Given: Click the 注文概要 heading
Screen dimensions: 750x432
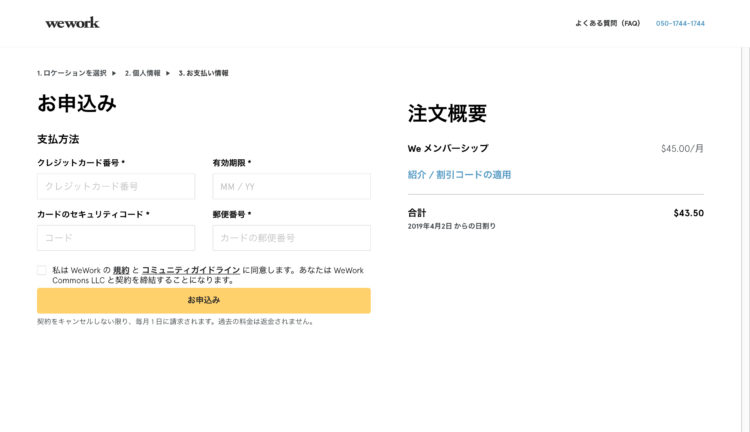Looking at the screenshot, I should coord(447,113).
